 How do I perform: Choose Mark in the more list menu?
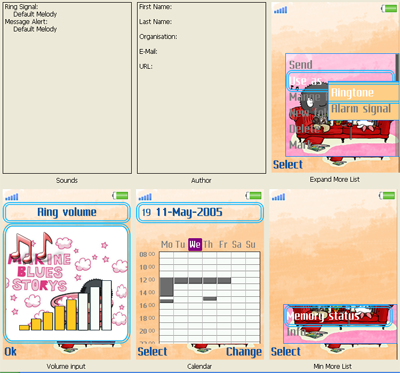pos(300,145)
